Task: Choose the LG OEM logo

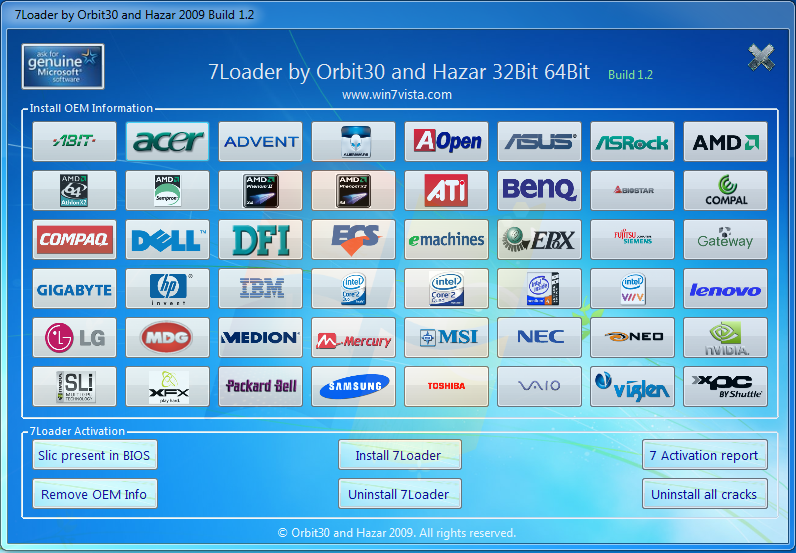Action: (74, 338)
